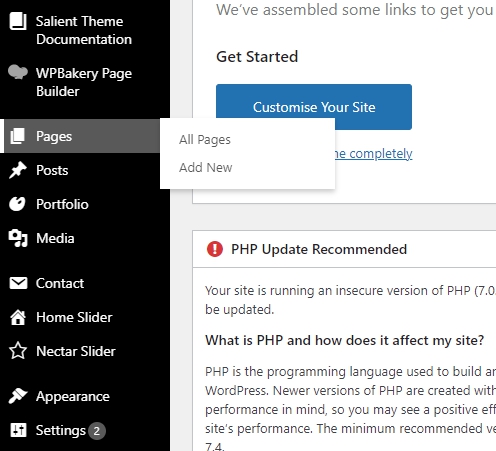The height and width of the screenshot is (451, 496).
Task: Follow the 'completely' theme link
Action: (374, 154)
